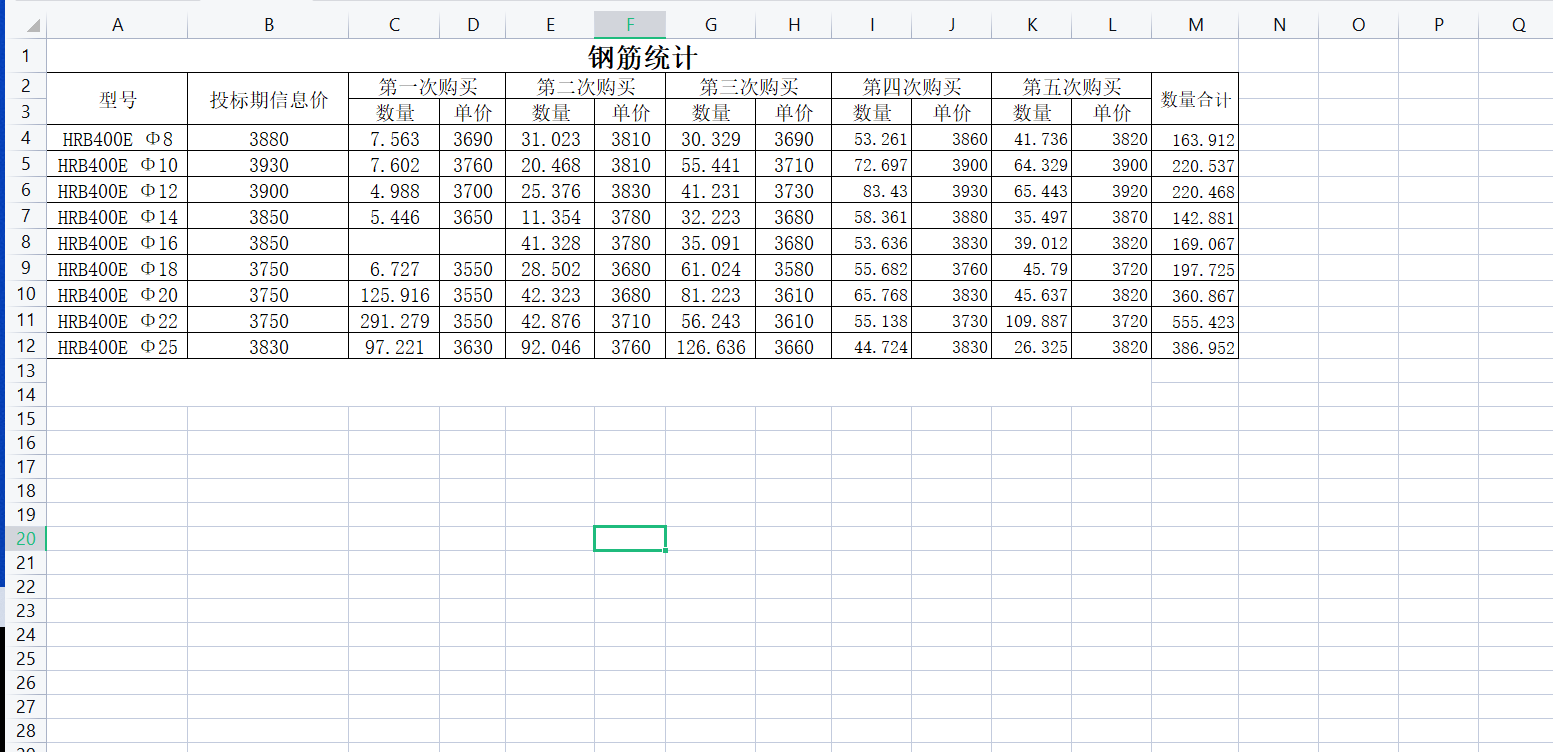
Task: Select row 4 header
Action: (x=26, y=138)
